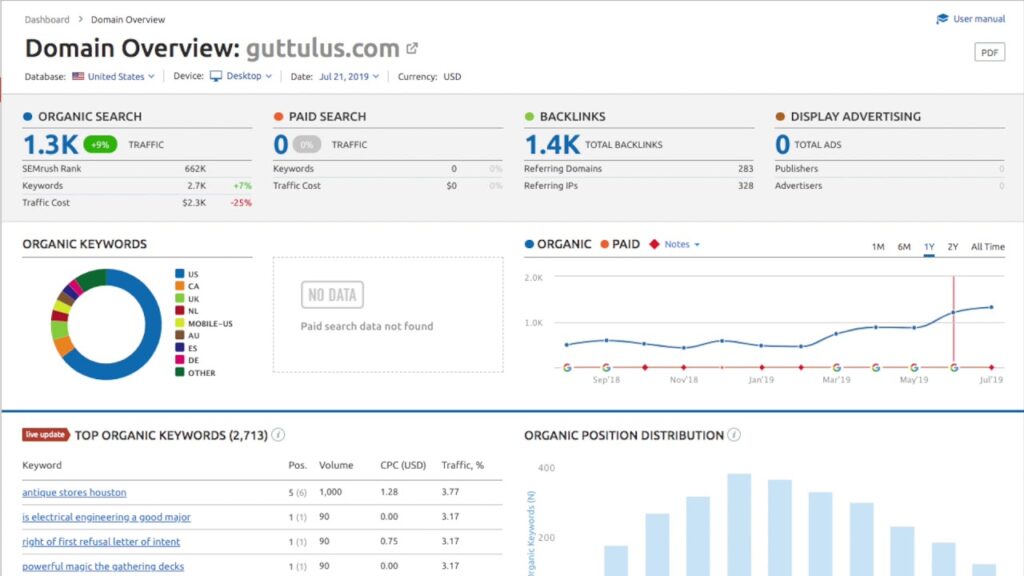Screen dimensions: 1024x576
Task: Go to Dashboard breadcrumb link
Action: click(x=47, y=20)
